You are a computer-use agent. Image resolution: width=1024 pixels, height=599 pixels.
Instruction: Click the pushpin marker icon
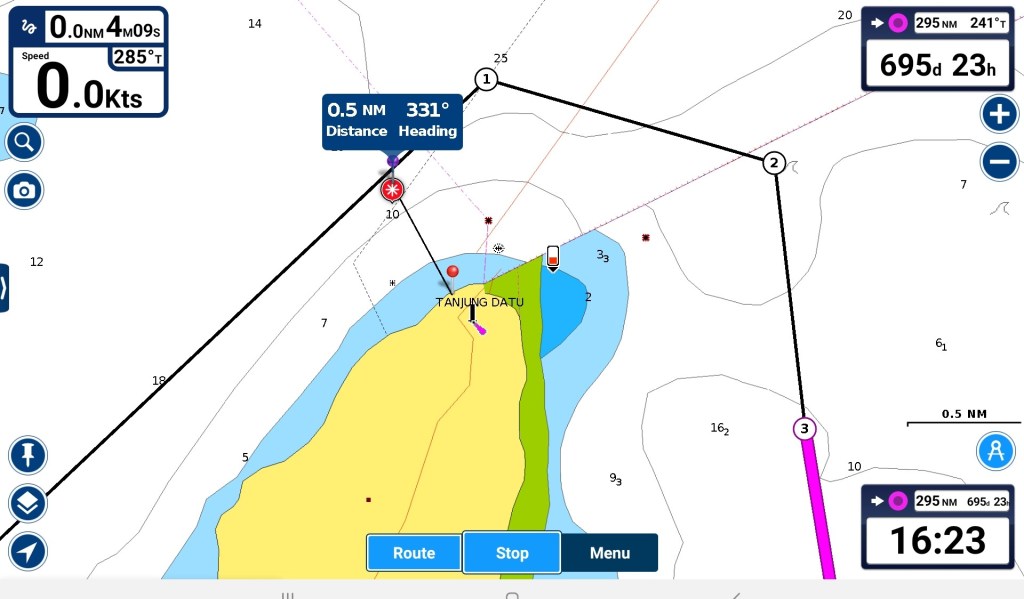[27, 456]
